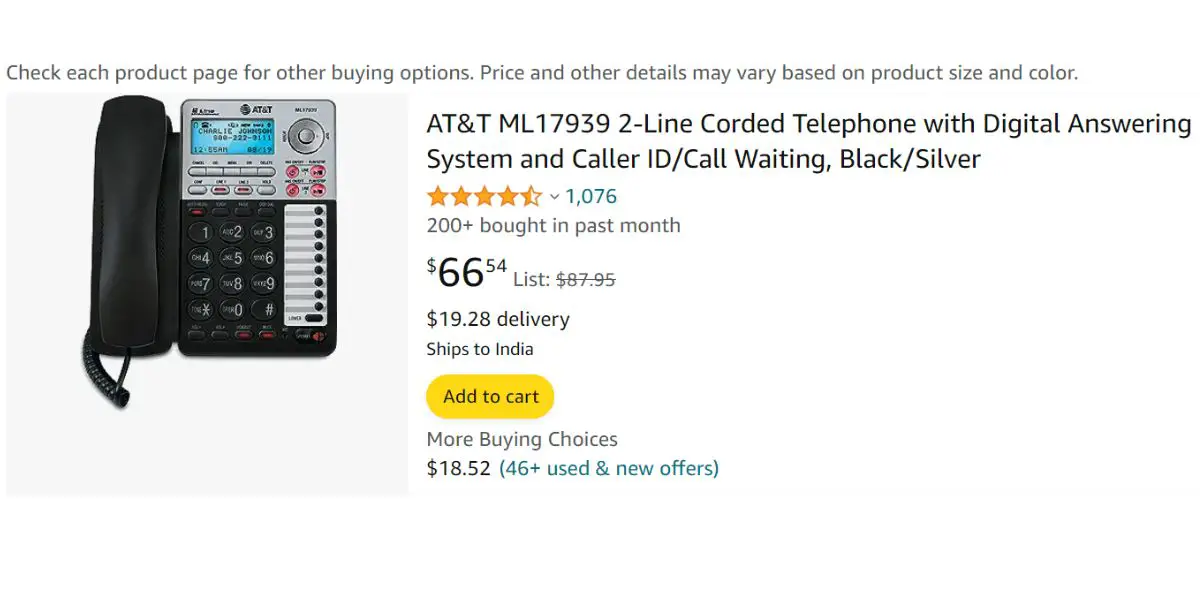1200x600 pixels.
Task: Open the AT&T ML17939 product title link
Action: (808, 141)
